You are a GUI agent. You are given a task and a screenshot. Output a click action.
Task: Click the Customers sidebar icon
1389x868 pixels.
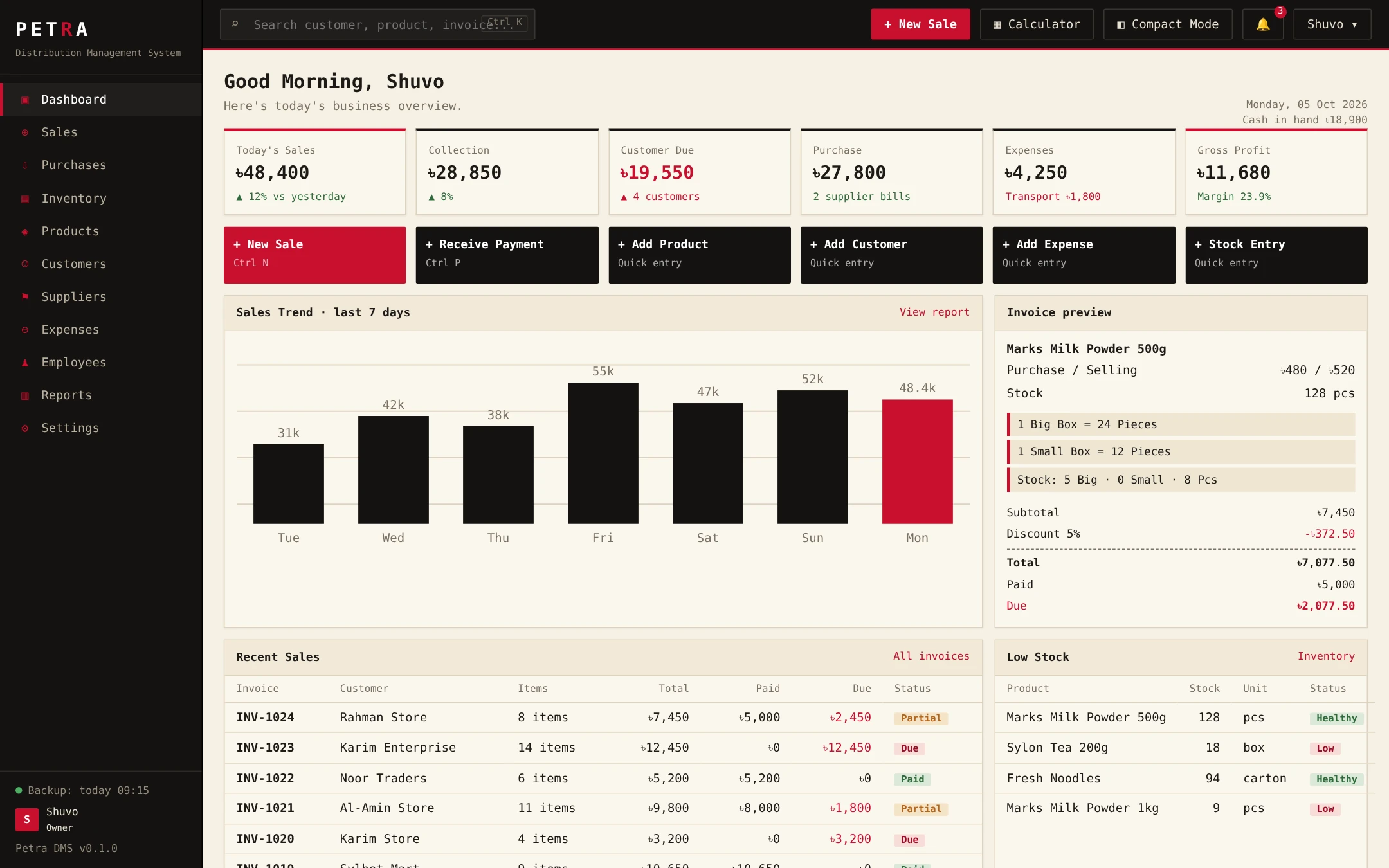(25, 264)
